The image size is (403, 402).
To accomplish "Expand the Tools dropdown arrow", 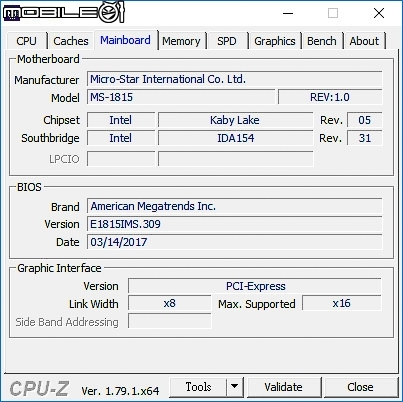I will [x=235, y=387].
